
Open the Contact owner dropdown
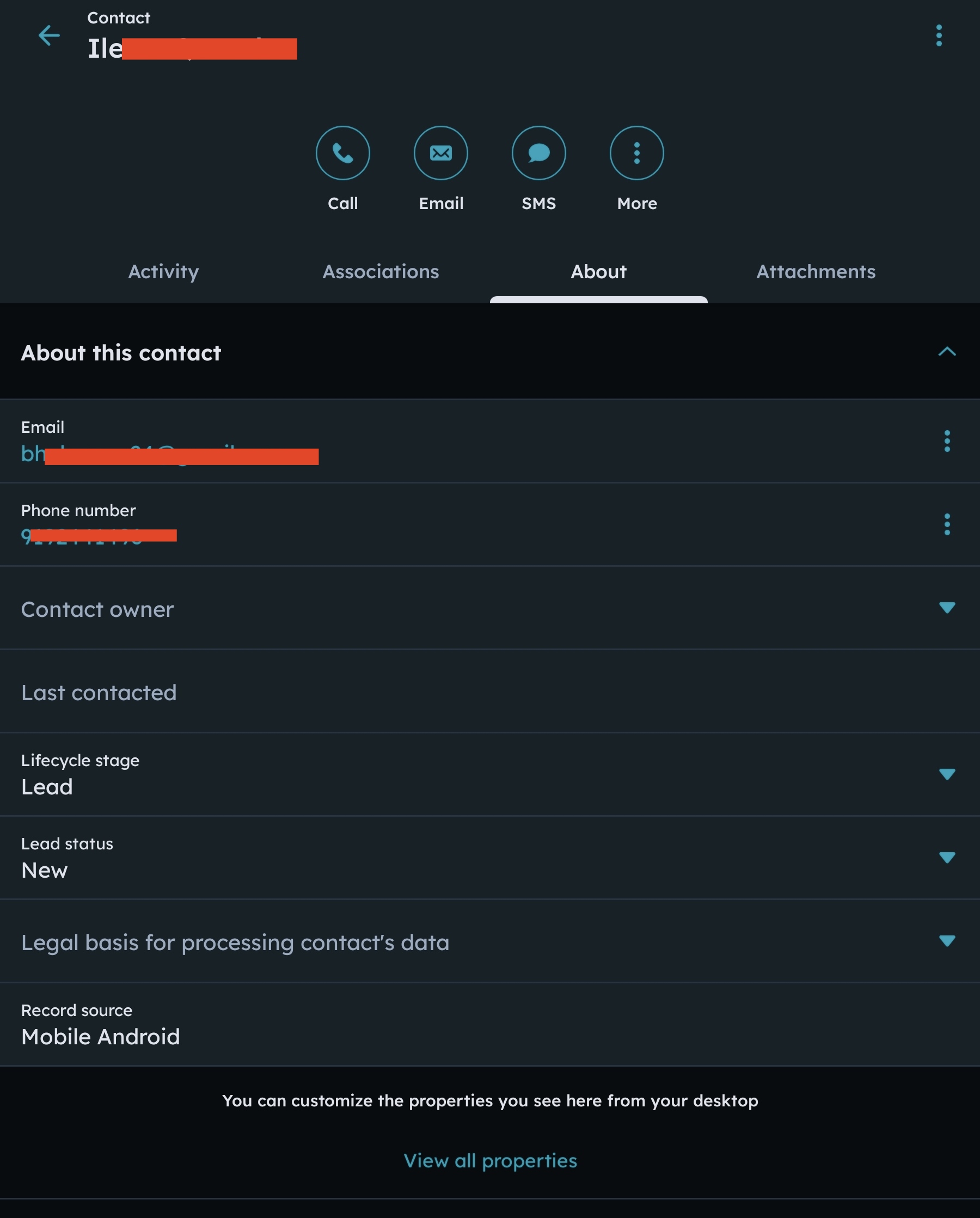click(947, 608)
